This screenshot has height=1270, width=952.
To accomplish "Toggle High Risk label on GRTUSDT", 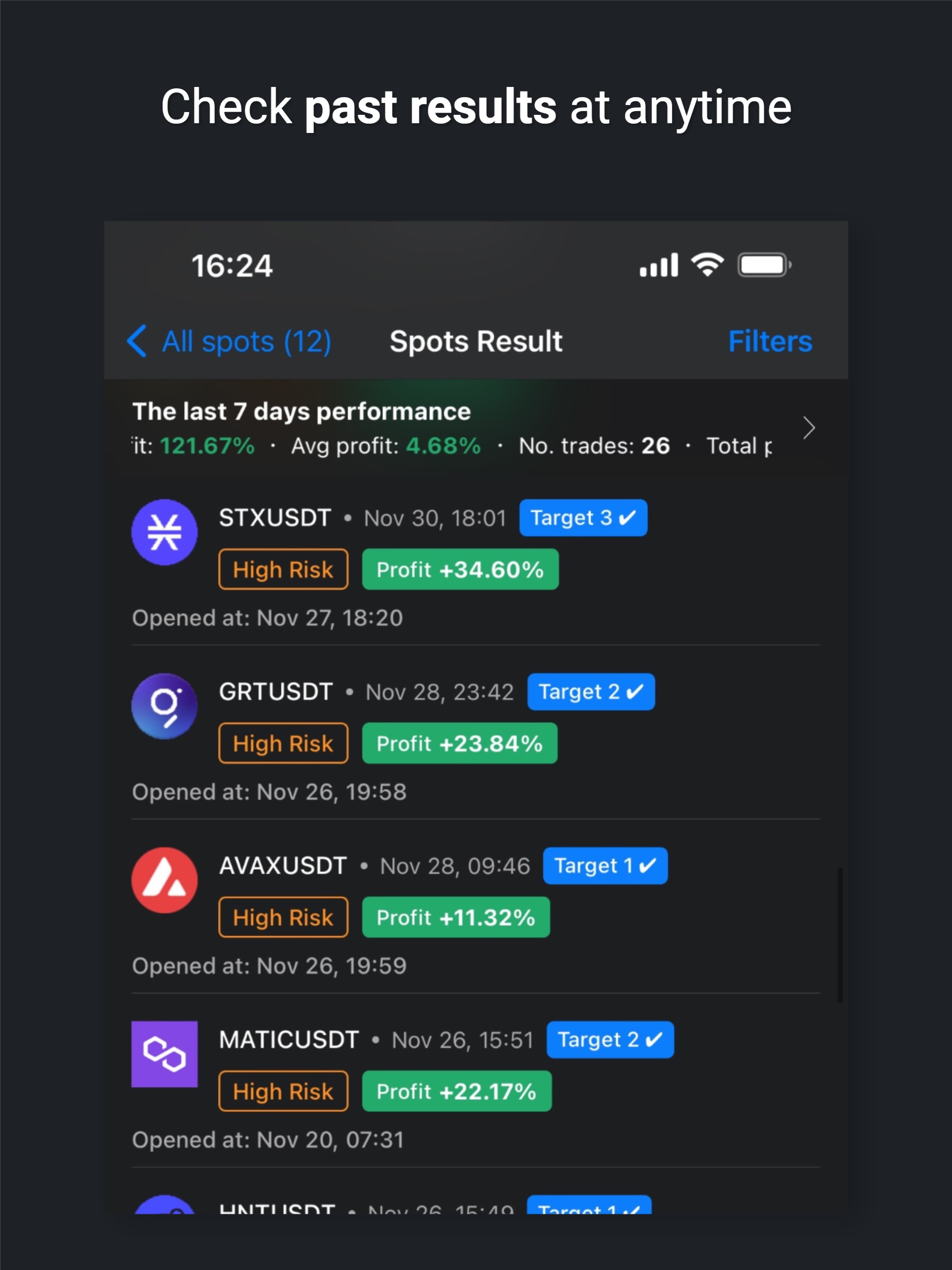I will [282, 714].
